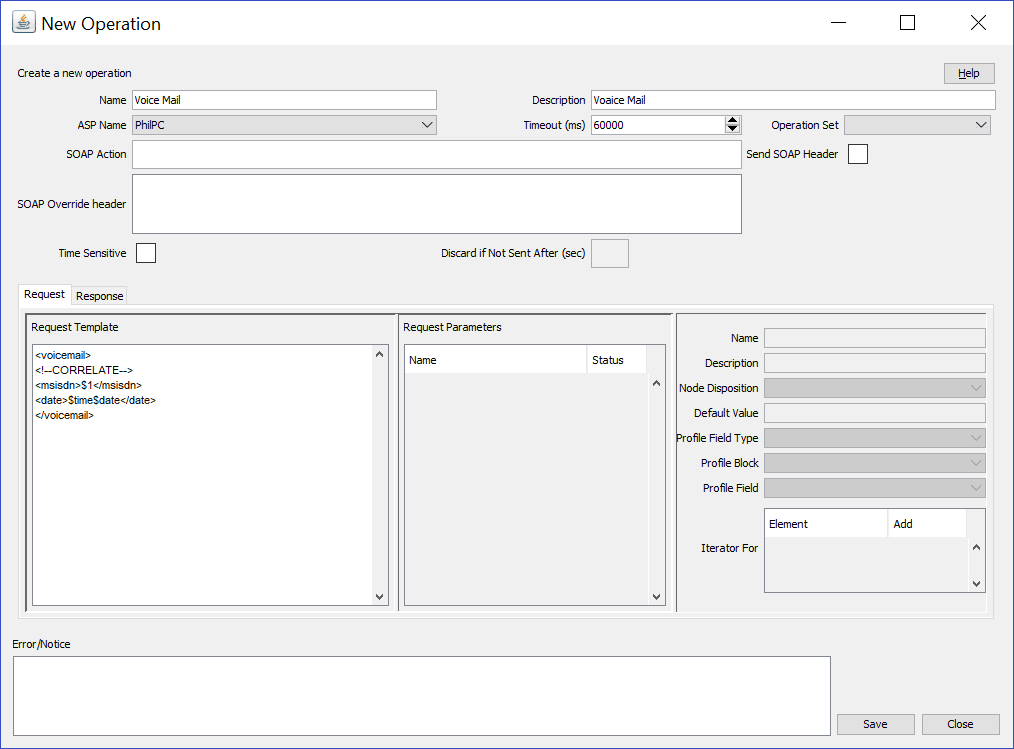This screenshot has height=749, width=1014.
Task: Click Request Template scrollbar up arrow
Action: (x=380, y=354)
